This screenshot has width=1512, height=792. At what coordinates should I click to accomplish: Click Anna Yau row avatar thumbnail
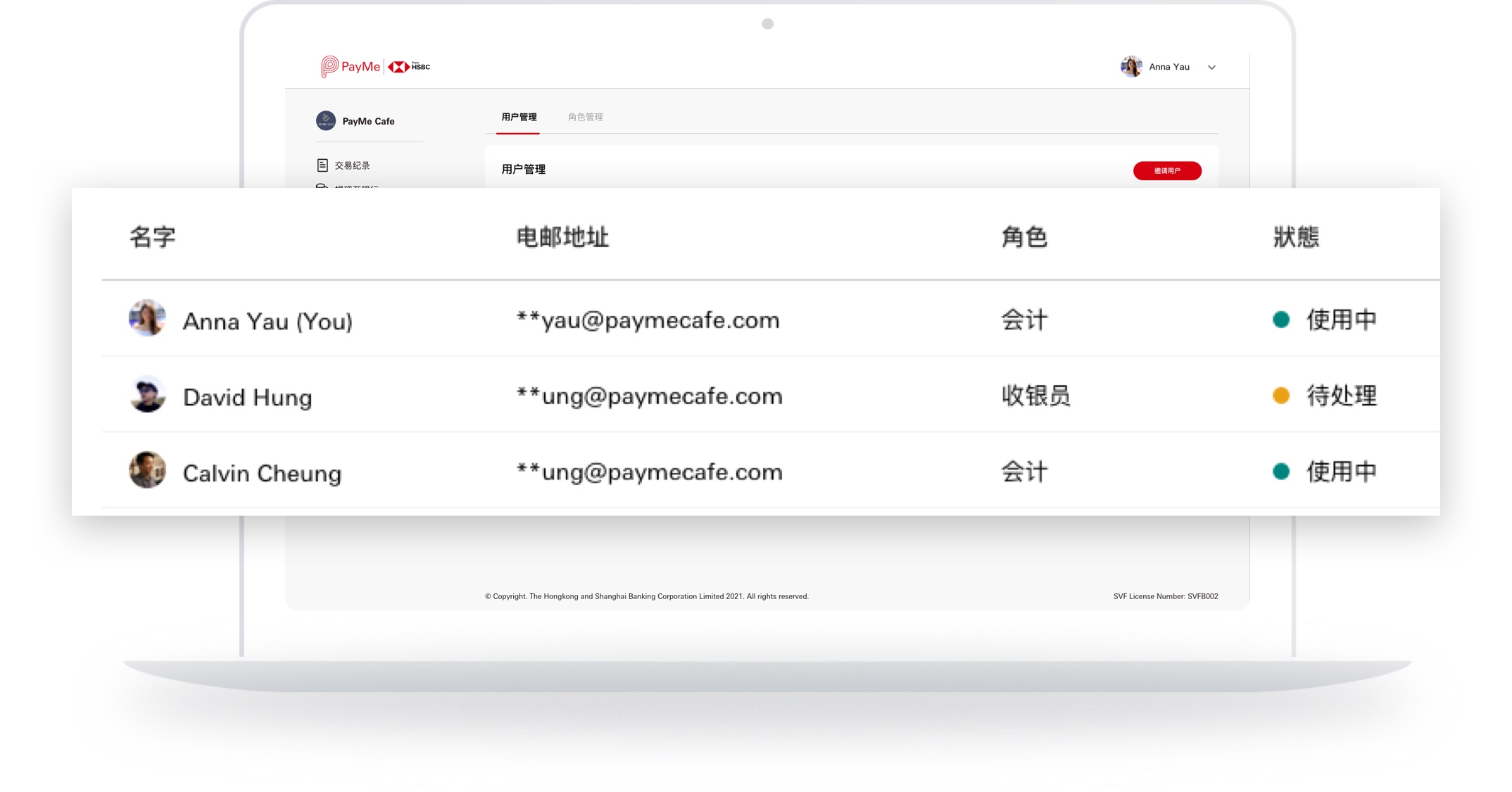[x=147, y=318]
